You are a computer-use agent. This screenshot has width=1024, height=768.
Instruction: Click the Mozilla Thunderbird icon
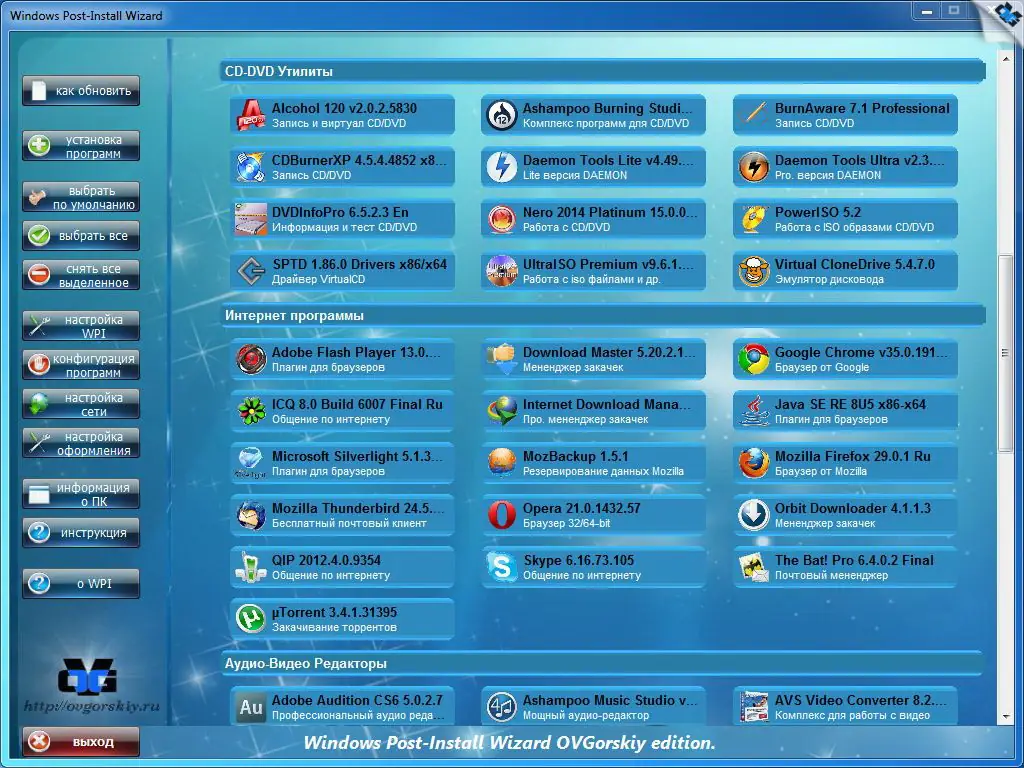pos(251,515)
